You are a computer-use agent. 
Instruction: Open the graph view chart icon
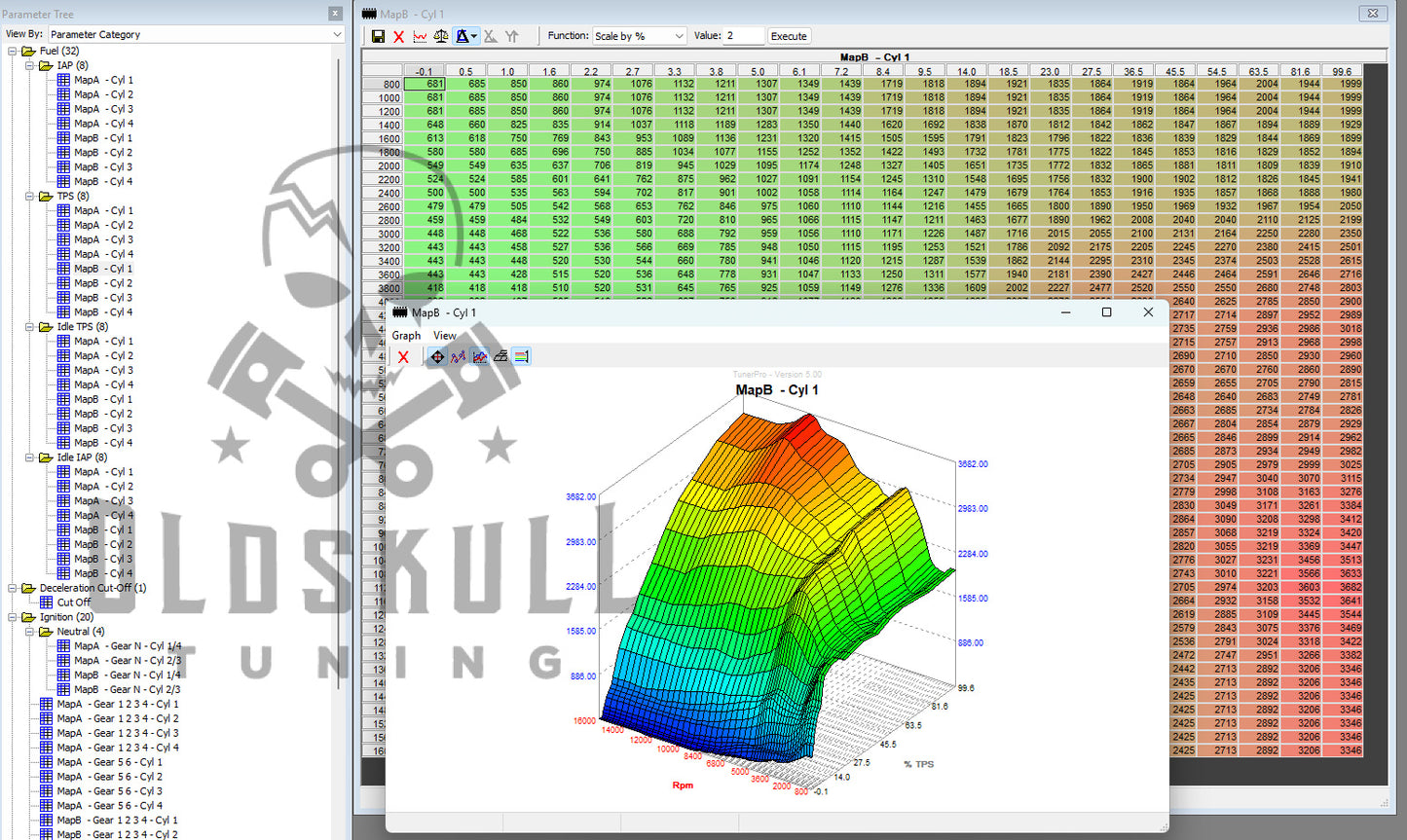pos(420,36)
